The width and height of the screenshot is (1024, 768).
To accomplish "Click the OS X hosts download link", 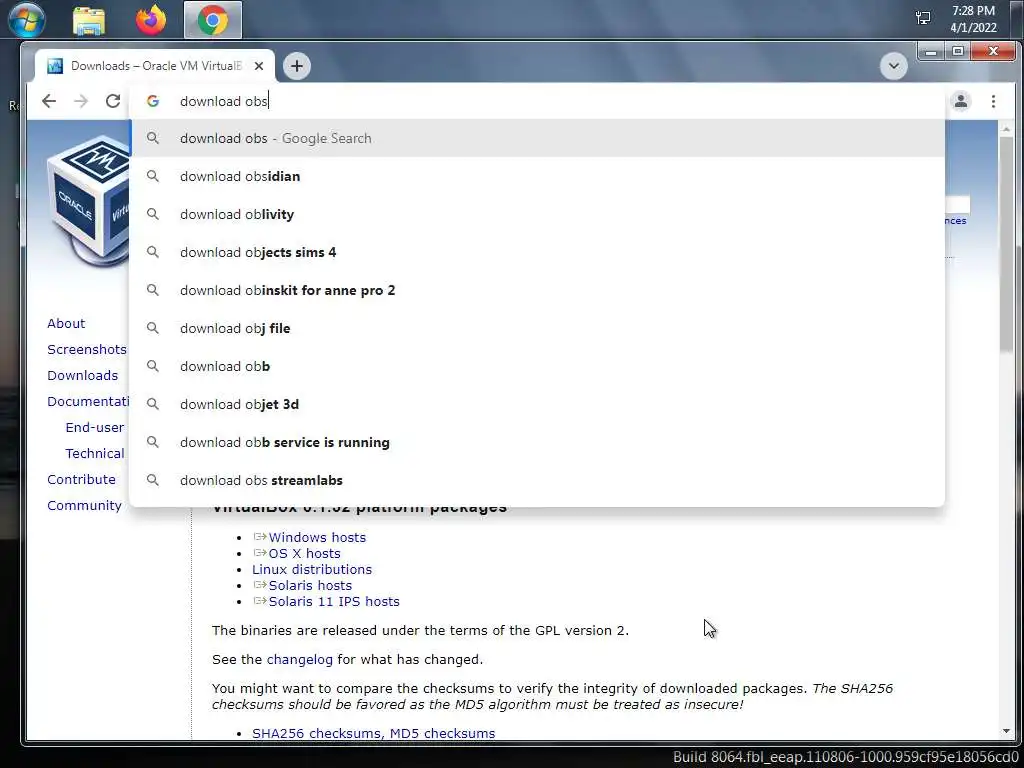I will pyautogui.click(x=304, y=553).
